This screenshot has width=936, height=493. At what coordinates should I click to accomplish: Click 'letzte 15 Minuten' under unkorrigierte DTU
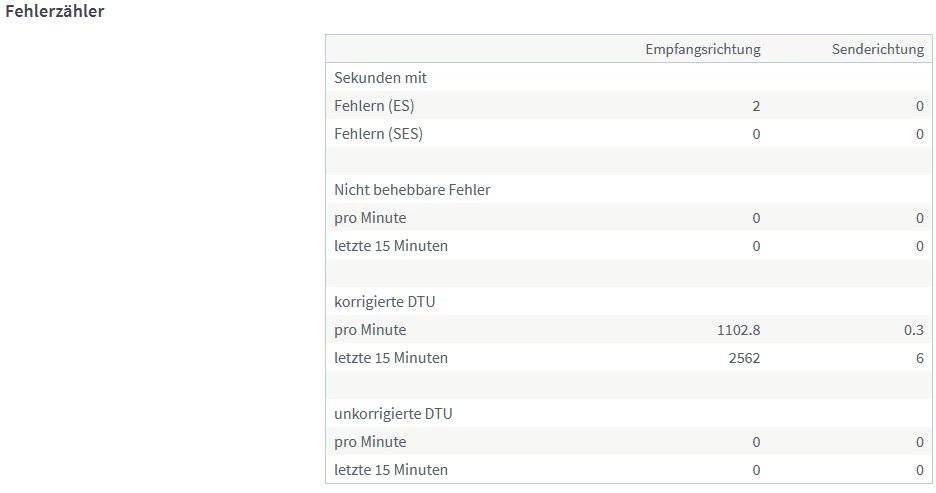(391, 470)
